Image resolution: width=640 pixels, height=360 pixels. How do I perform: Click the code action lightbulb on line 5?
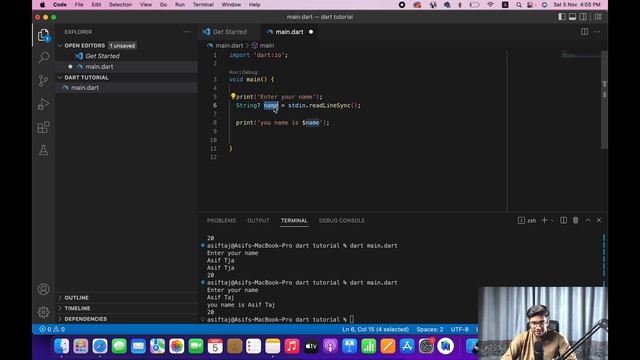(233, 96)
